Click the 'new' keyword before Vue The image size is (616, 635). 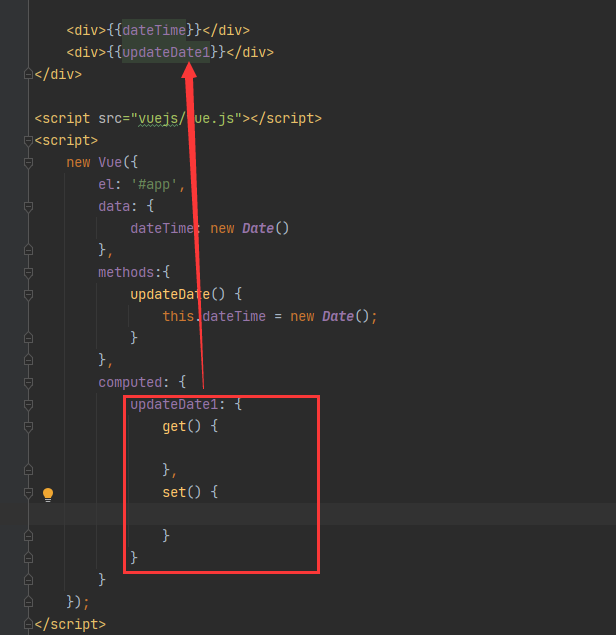pyautogui.click(x=78, y=162)
